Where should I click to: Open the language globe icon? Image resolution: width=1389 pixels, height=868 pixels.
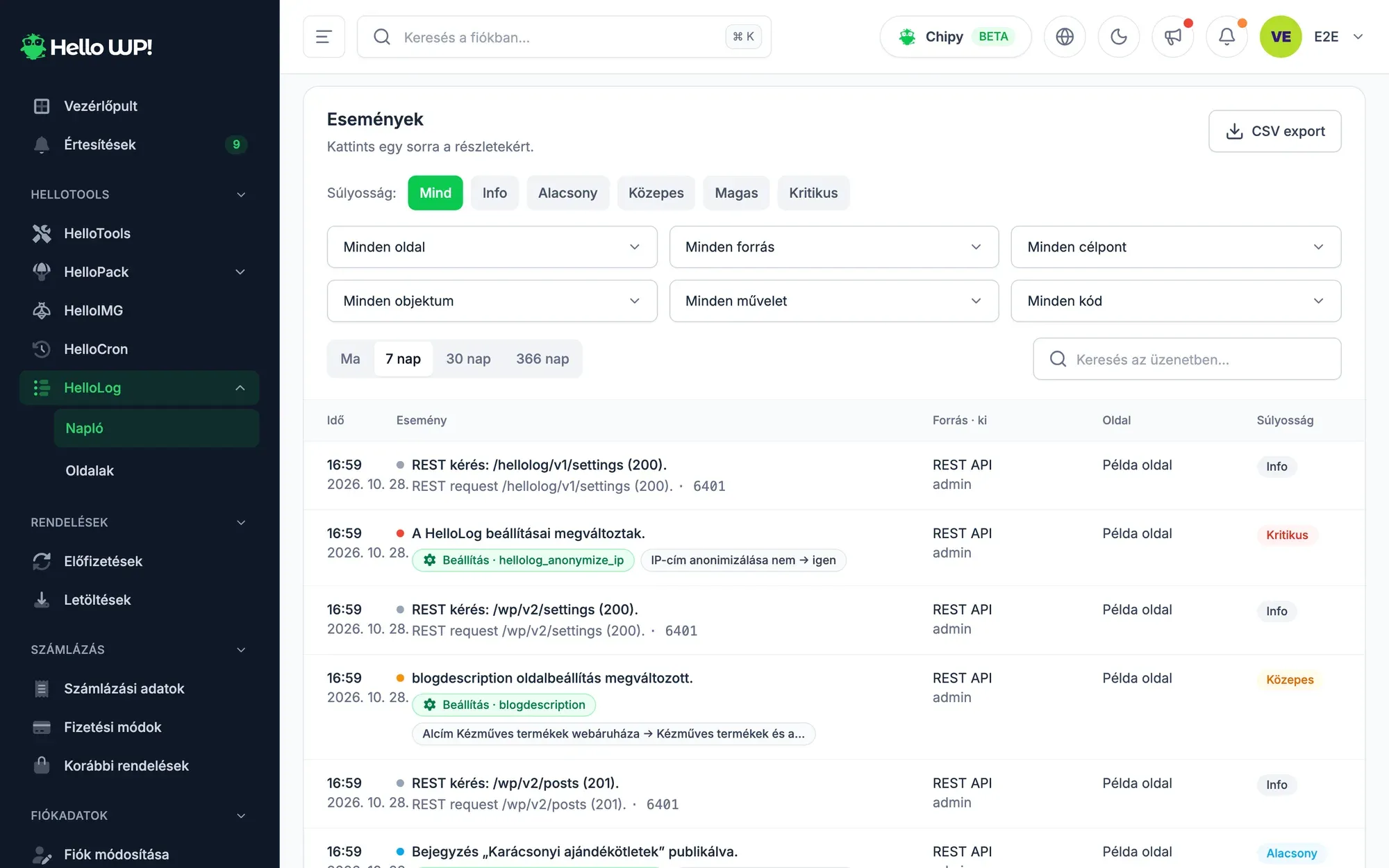pyautogui.click(x=1065, y=37)
